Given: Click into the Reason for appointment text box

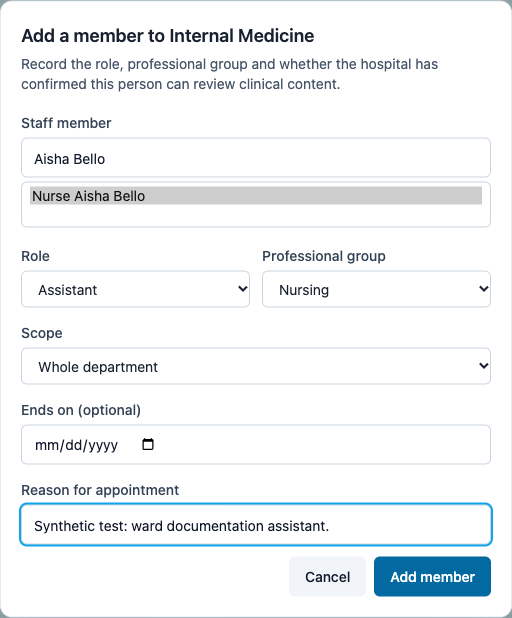Looking at the screenshot, I should [x=256, y=525].
